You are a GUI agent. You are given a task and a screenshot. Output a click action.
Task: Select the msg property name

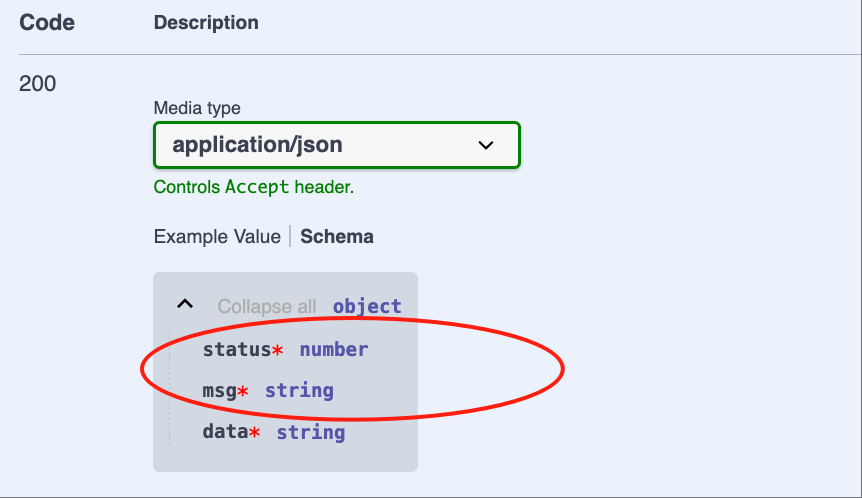tap(219, 391)
